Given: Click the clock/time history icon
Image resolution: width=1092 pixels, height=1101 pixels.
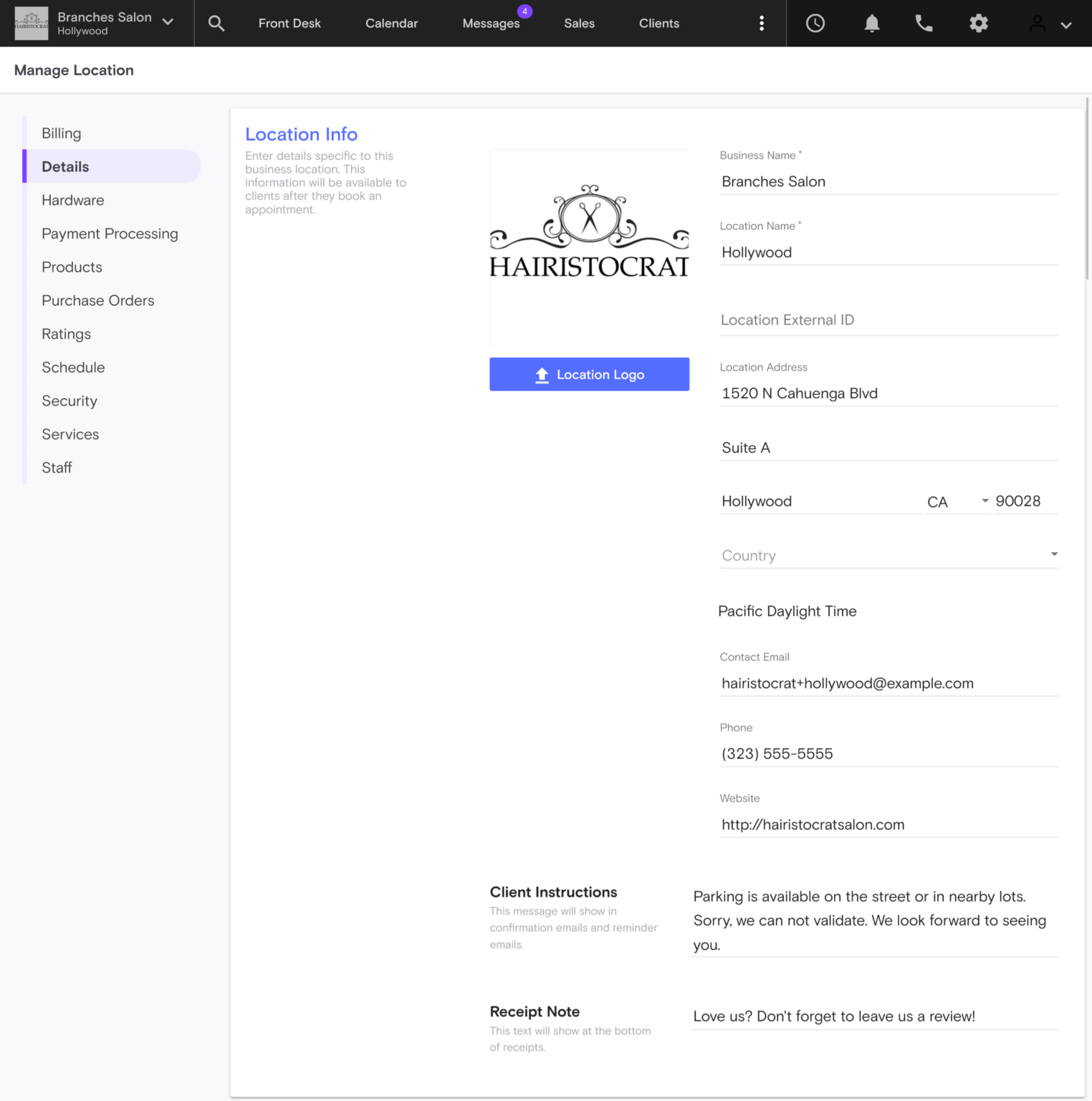Looking at the screenshot, I should pos(815,23).
